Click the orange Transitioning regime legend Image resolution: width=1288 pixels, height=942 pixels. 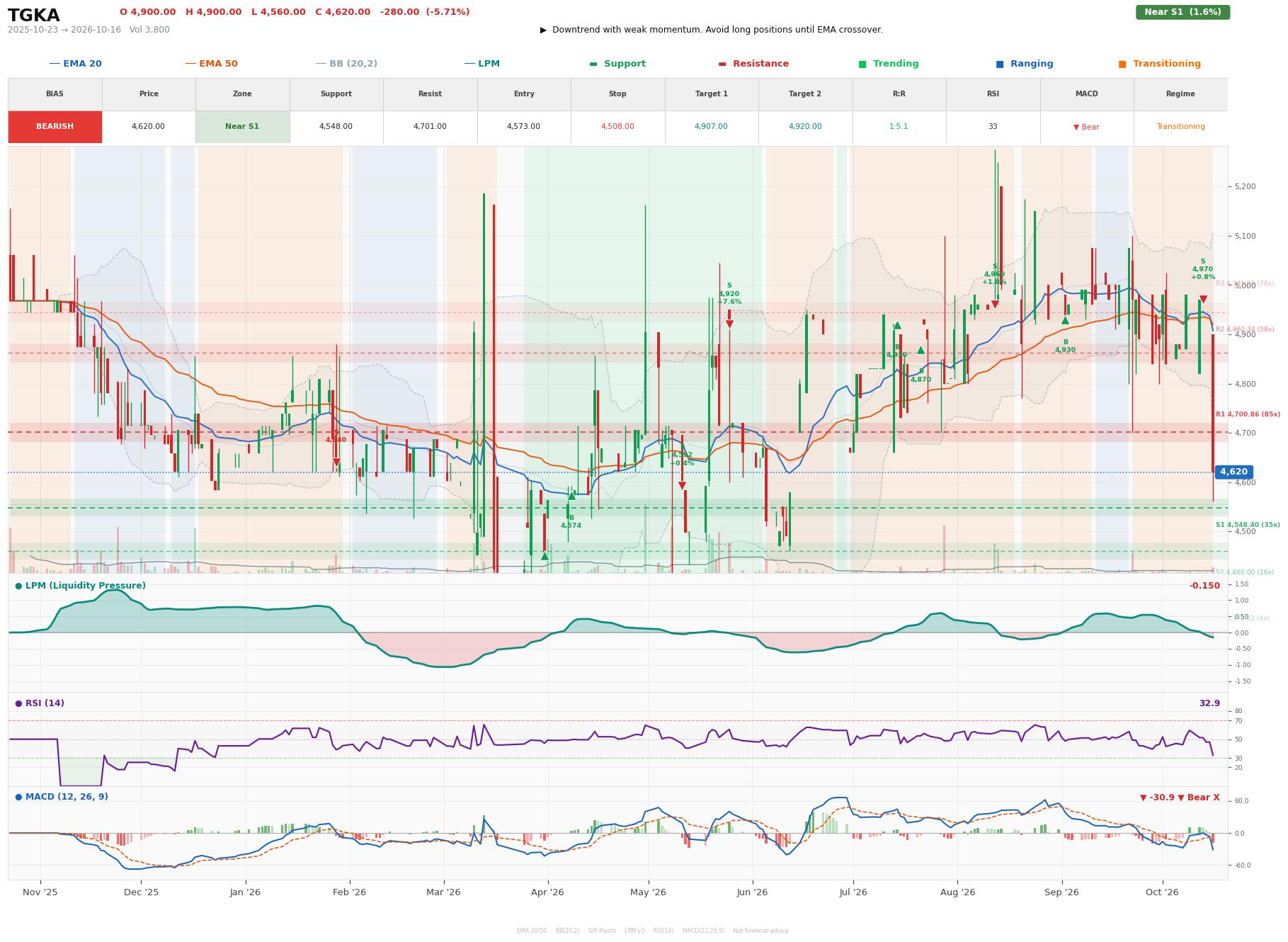click(1159, 64)
